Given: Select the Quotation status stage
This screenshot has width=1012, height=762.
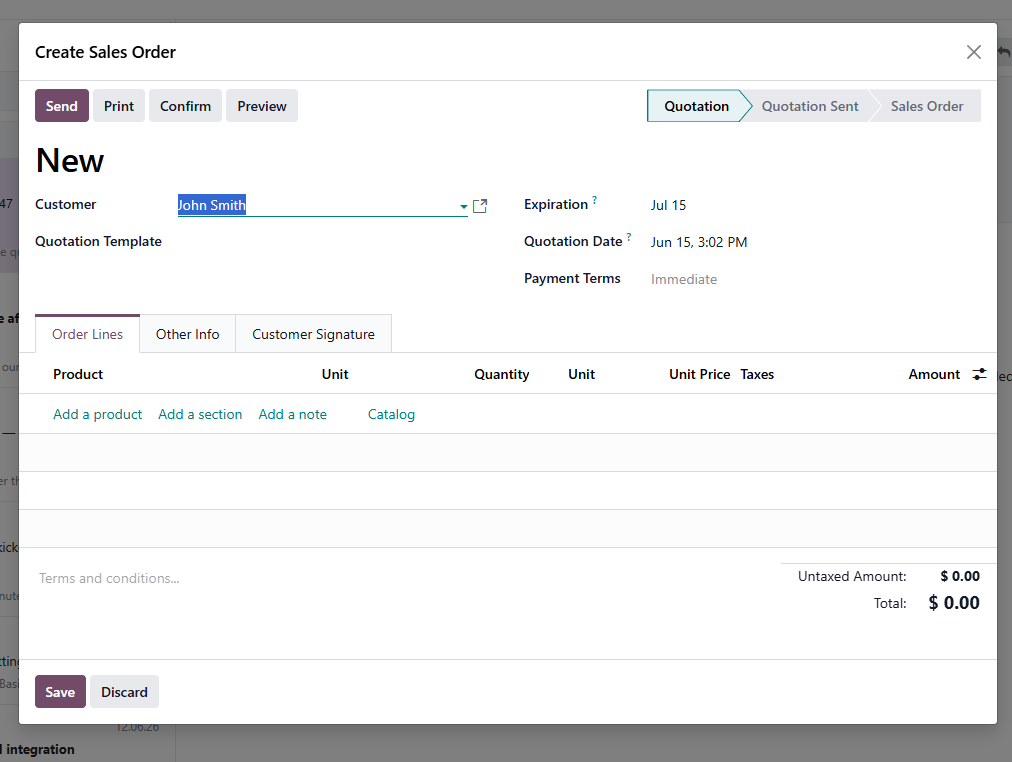Looking at the screenshot, I should pyautogui.click(x=696, y=106).
